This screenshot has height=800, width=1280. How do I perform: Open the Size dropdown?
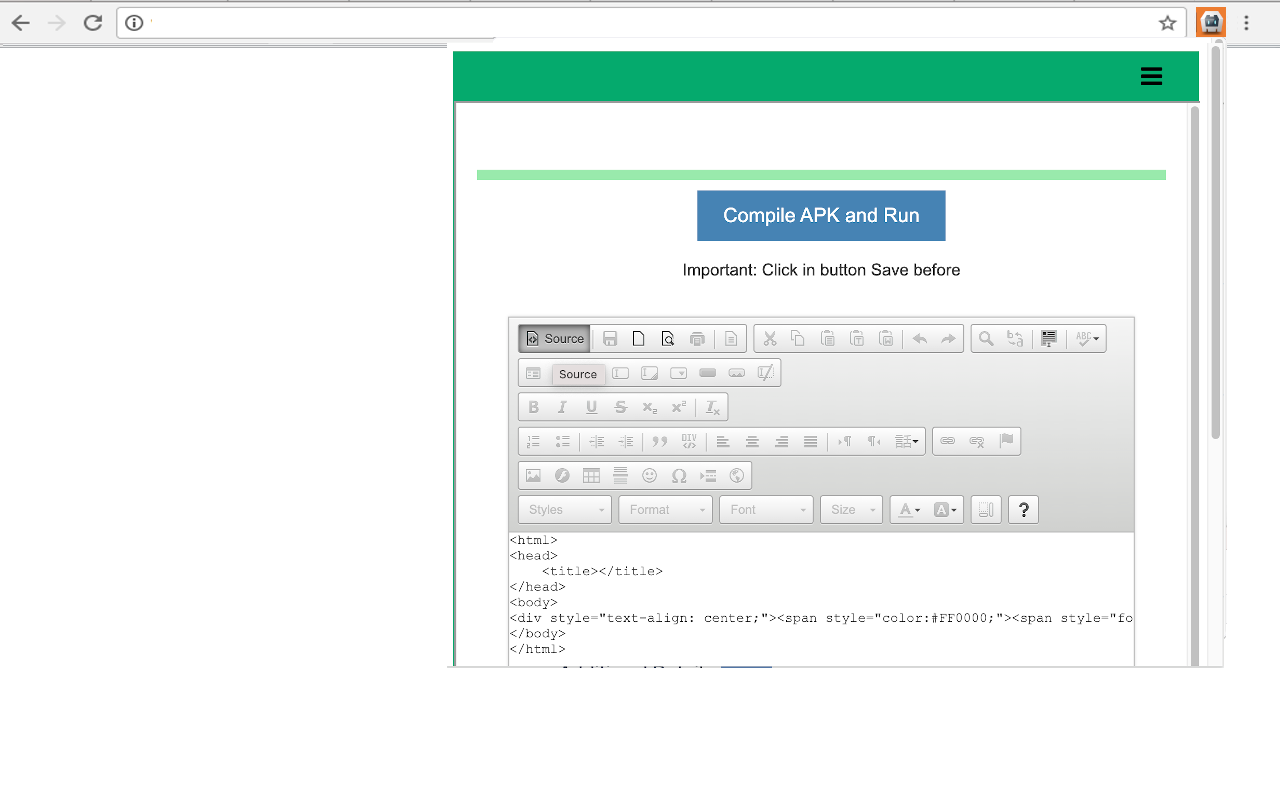pos(852,510)
